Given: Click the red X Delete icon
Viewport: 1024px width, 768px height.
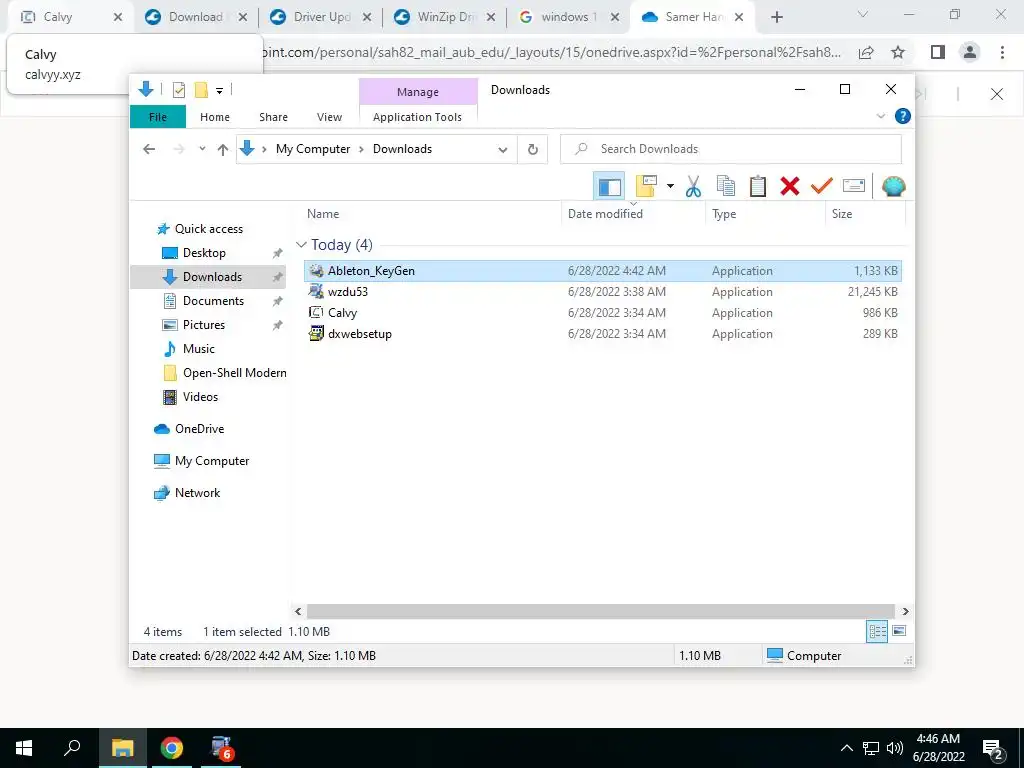Looking at the screenshot, I should [790, 187].
